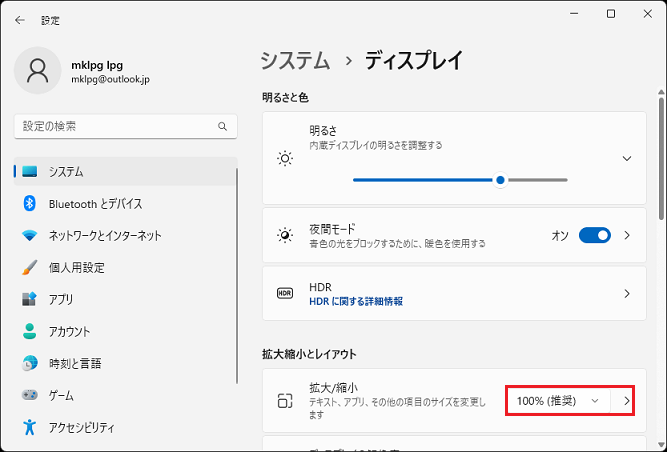Click the 個人用設定 paintbrush icon
The image size is (667, 452).
pos(29,268)
